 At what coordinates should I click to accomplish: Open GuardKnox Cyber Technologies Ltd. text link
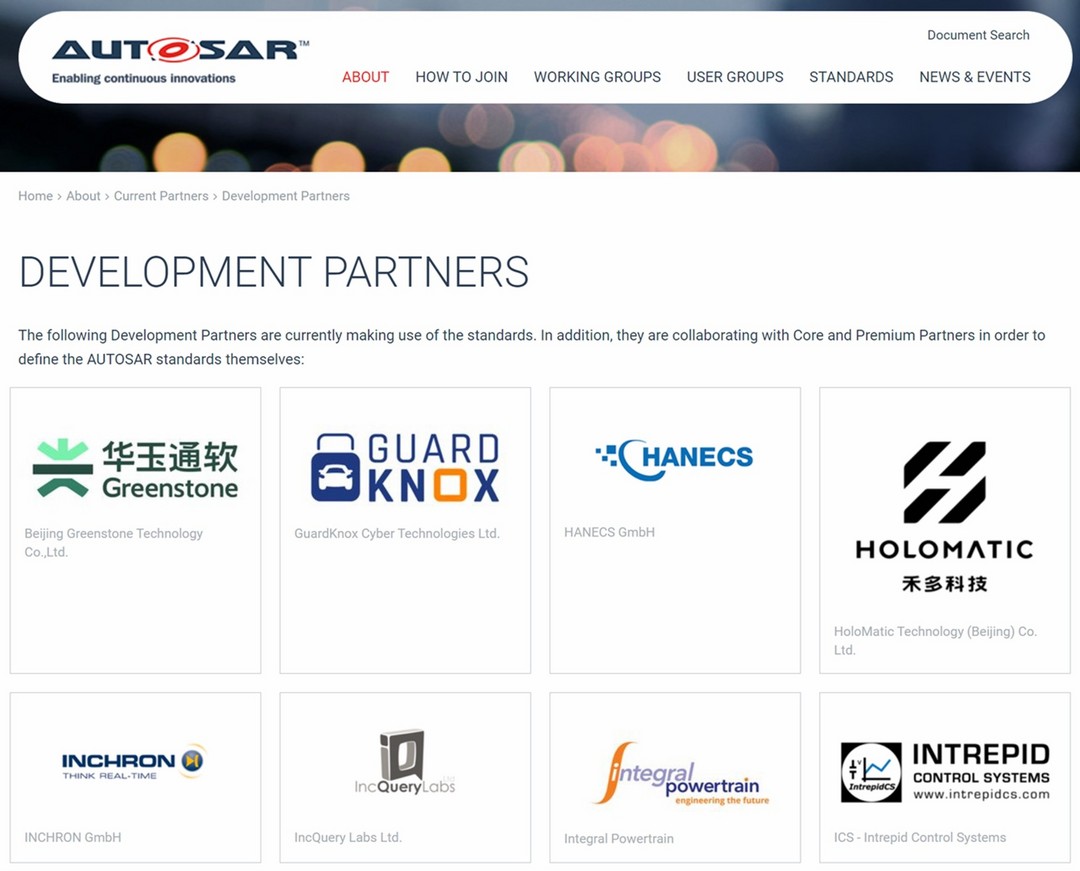(397, 534)
